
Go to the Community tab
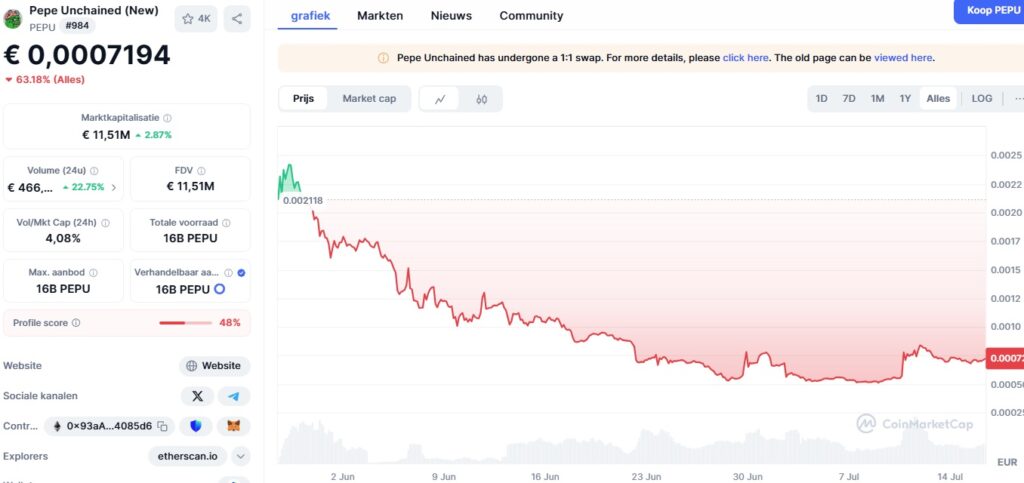coord(531,16)
